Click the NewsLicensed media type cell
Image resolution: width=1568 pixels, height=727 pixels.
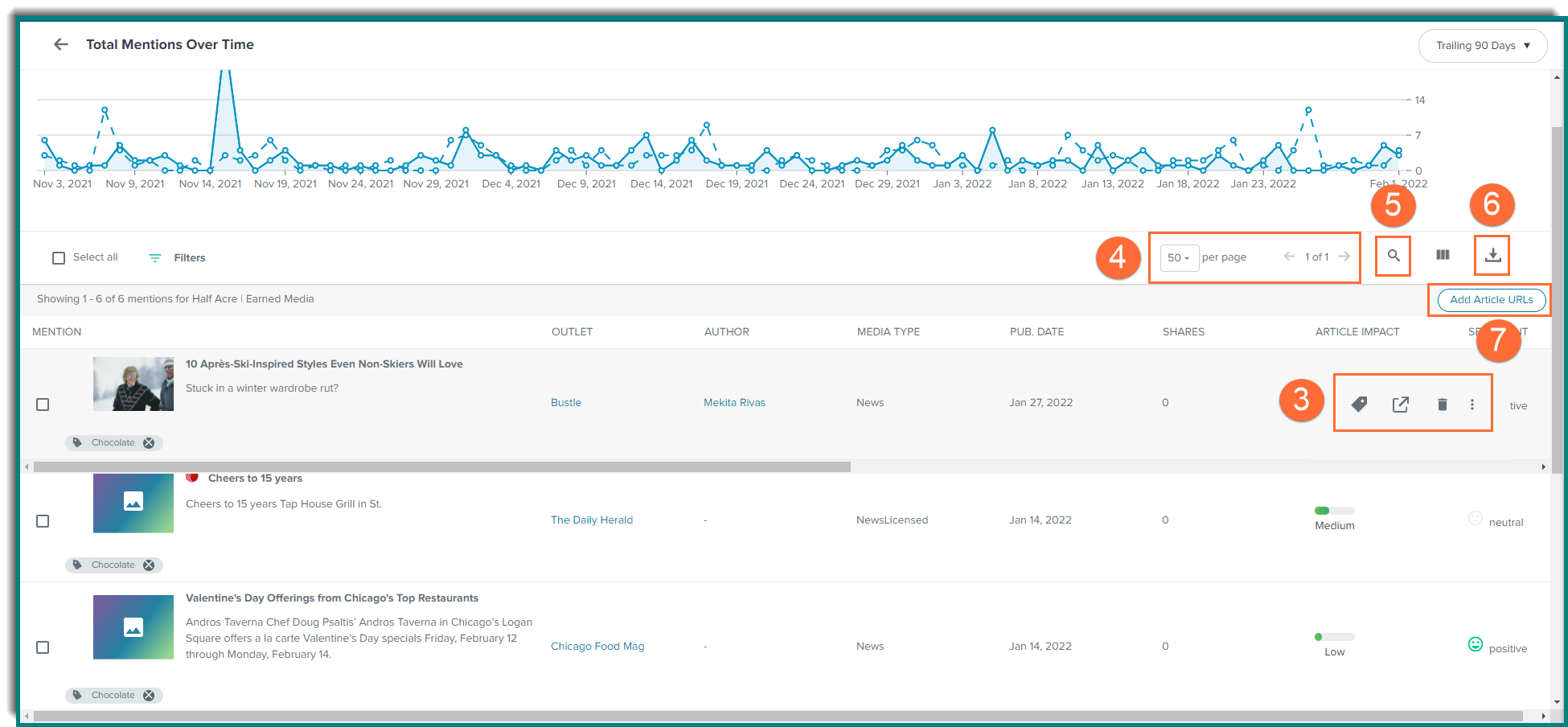893,520
